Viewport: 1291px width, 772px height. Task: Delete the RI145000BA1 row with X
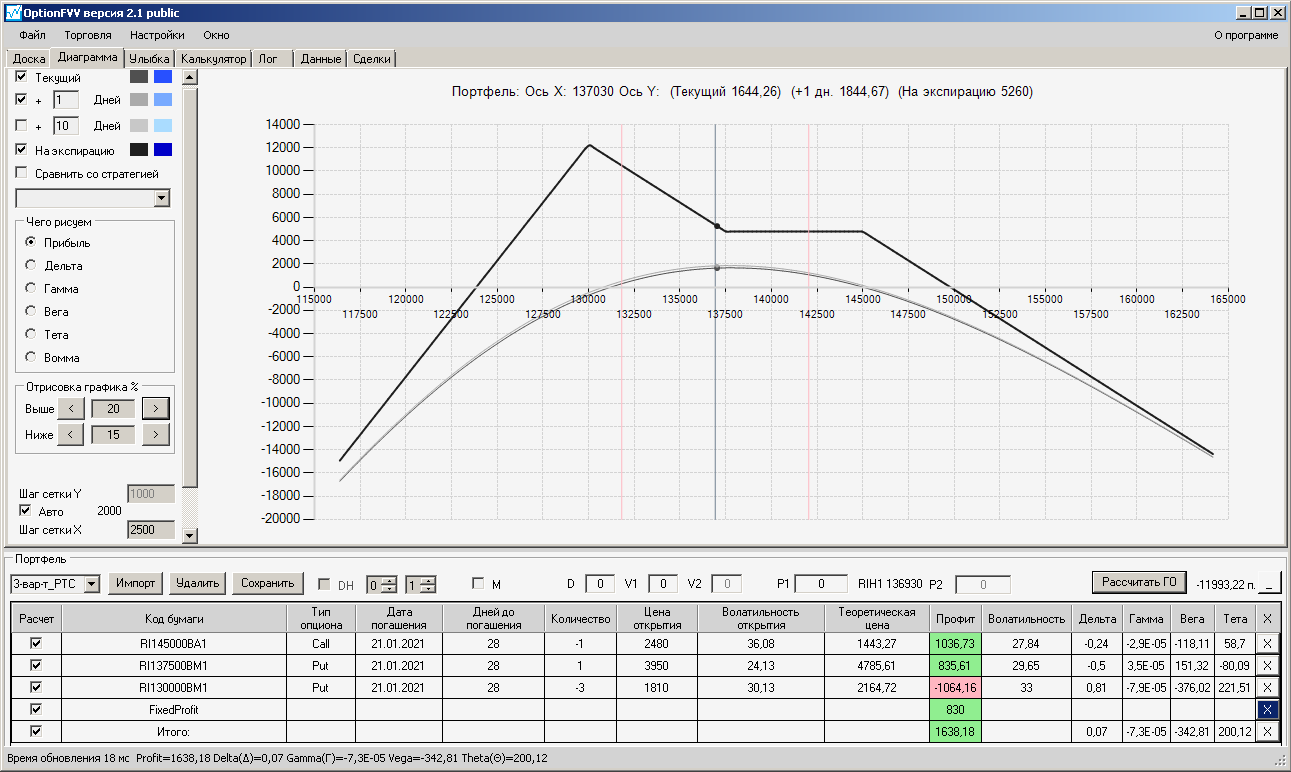1268,645
